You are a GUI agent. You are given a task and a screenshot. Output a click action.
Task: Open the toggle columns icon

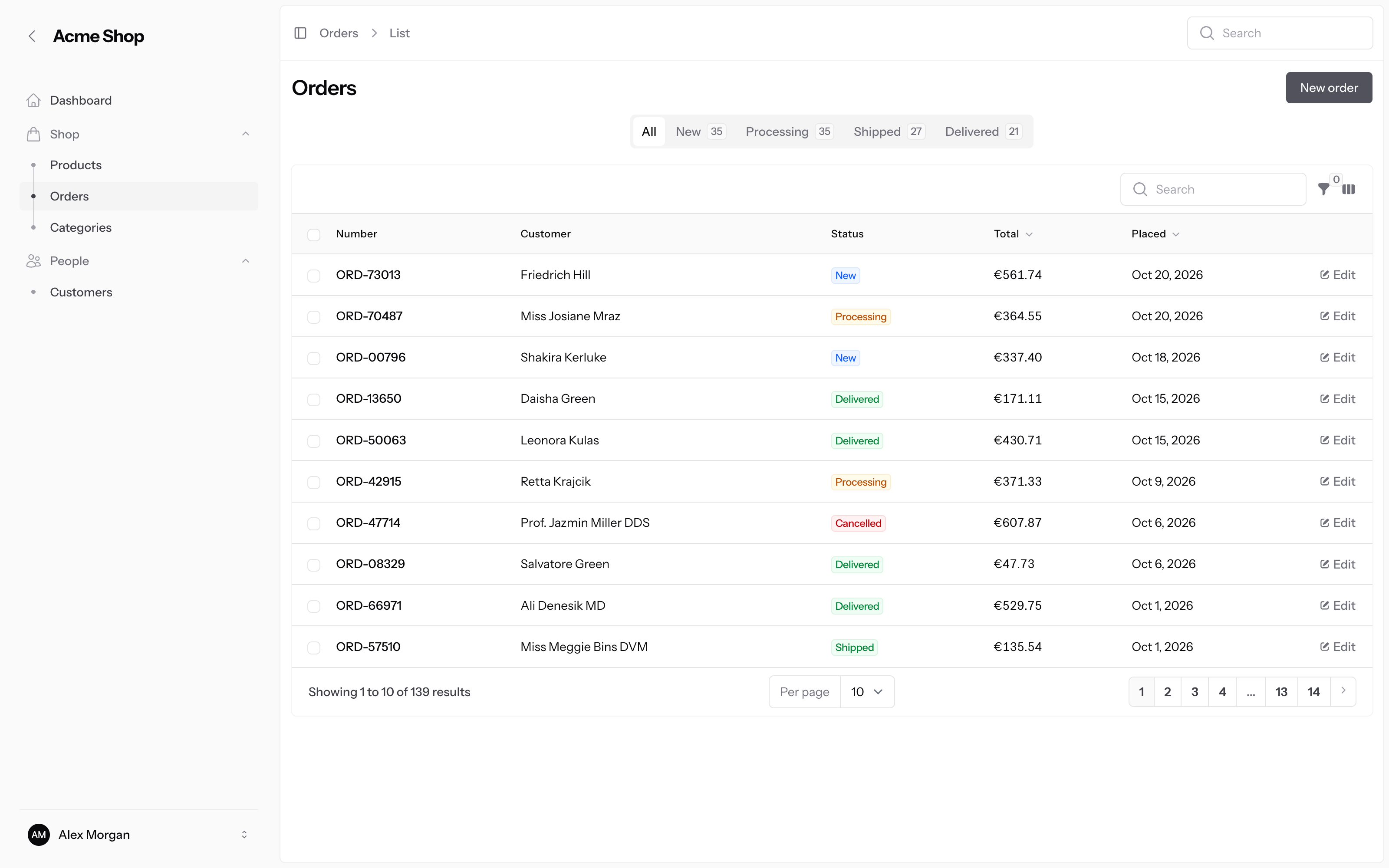(1349, 190)
